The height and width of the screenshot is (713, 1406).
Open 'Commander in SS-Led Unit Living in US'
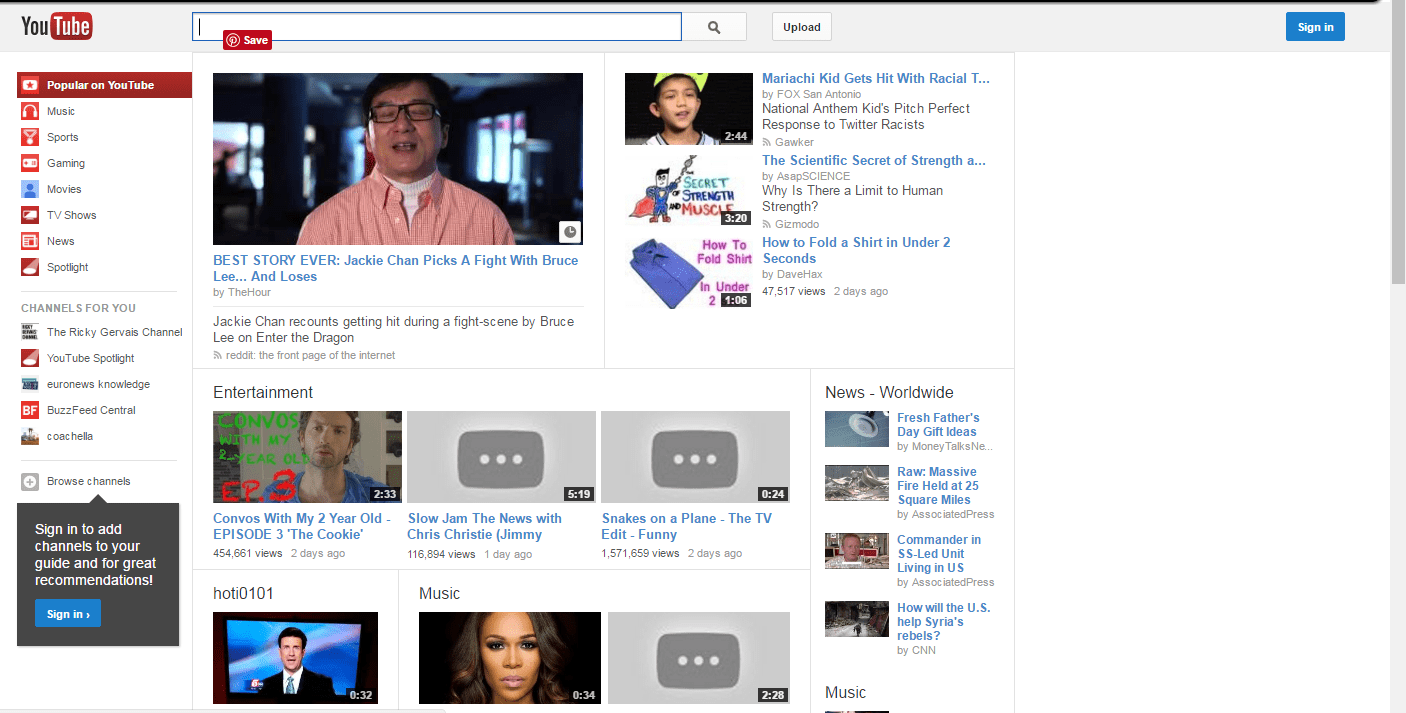939,554
